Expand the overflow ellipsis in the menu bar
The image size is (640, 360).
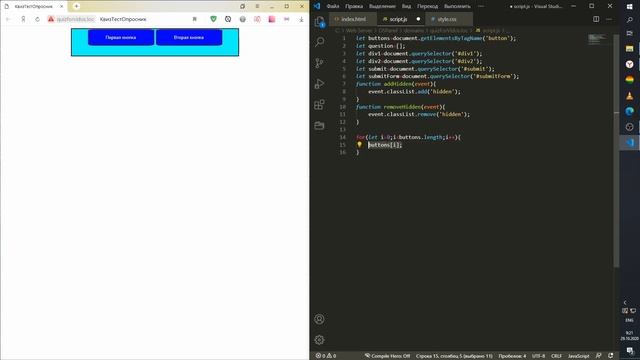480,6
